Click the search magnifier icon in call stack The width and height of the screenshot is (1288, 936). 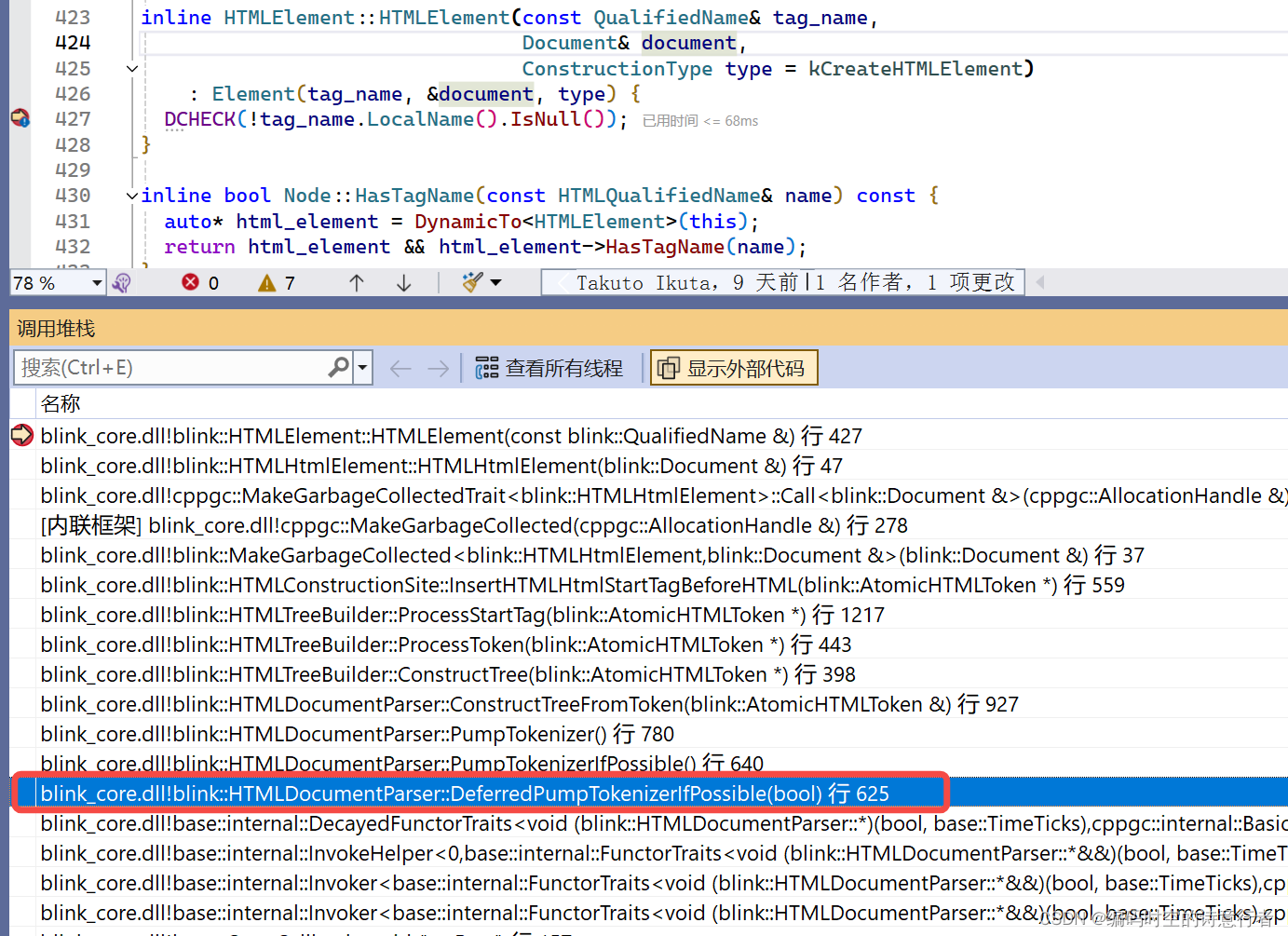tap(339, 368)
